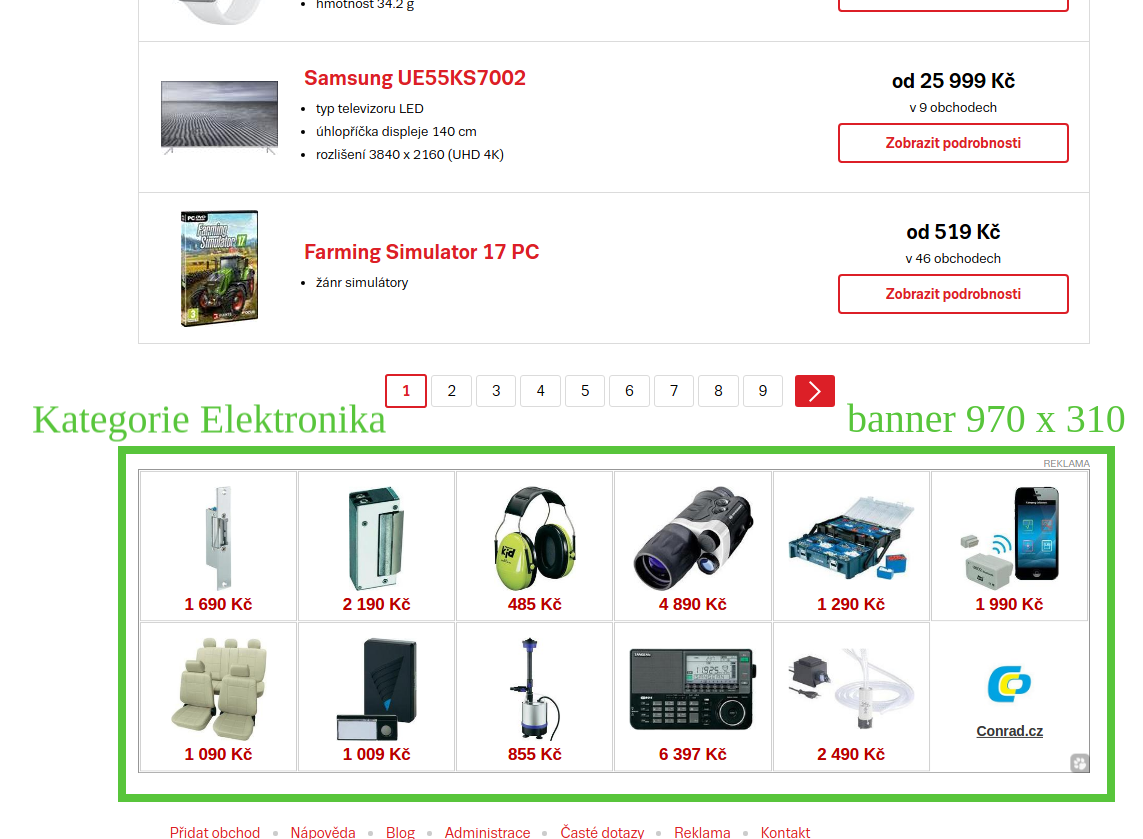
Task: Show details for Samsung UE55KS7002
Action: click(953, 143)
